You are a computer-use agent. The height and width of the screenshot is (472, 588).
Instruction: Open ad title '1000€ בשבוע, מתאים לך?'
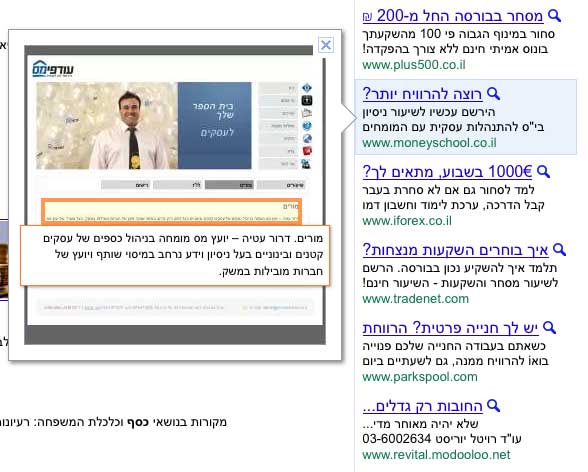[447, 172]
